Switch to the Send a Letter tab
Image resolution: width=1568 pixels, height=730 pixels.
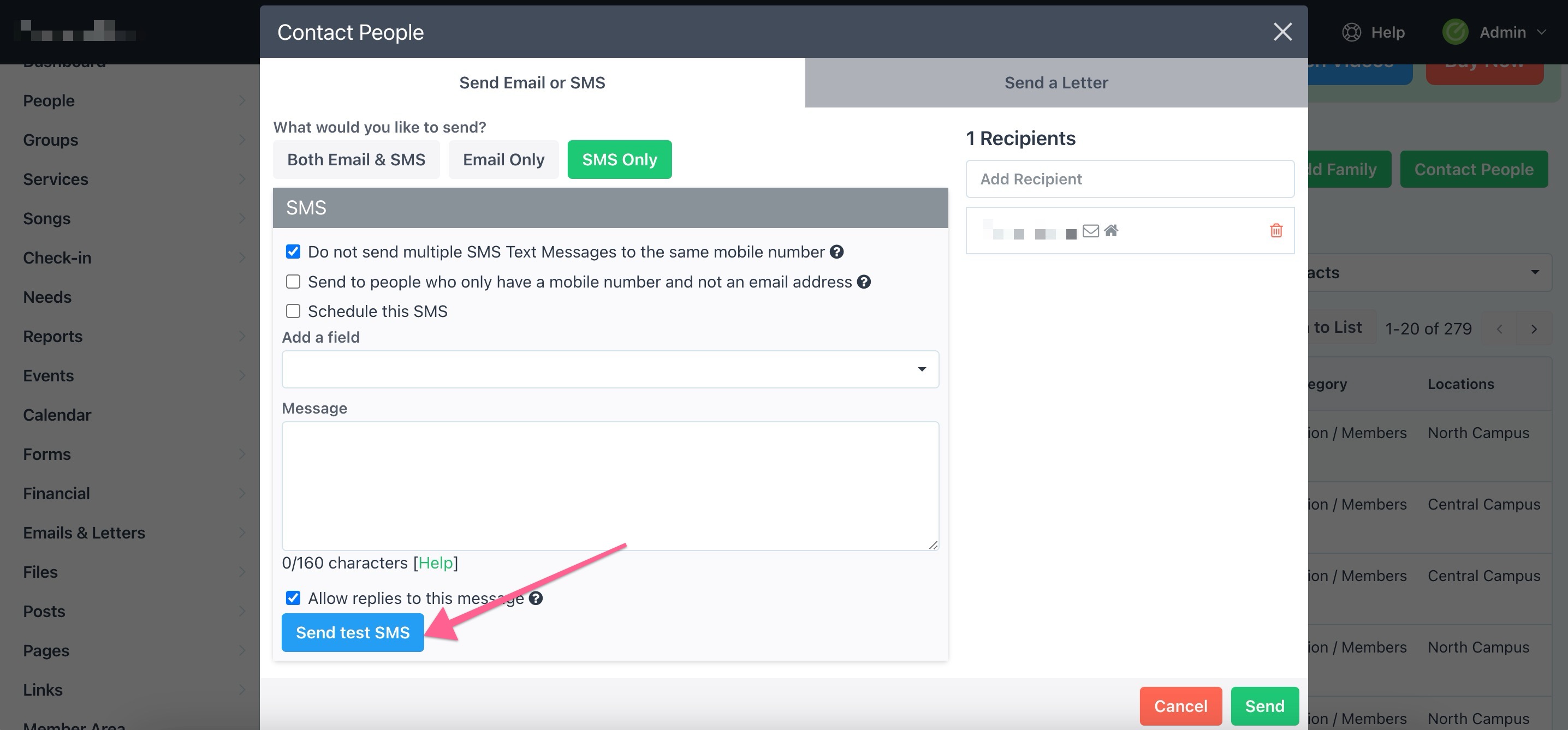[x=1055, y=82]
